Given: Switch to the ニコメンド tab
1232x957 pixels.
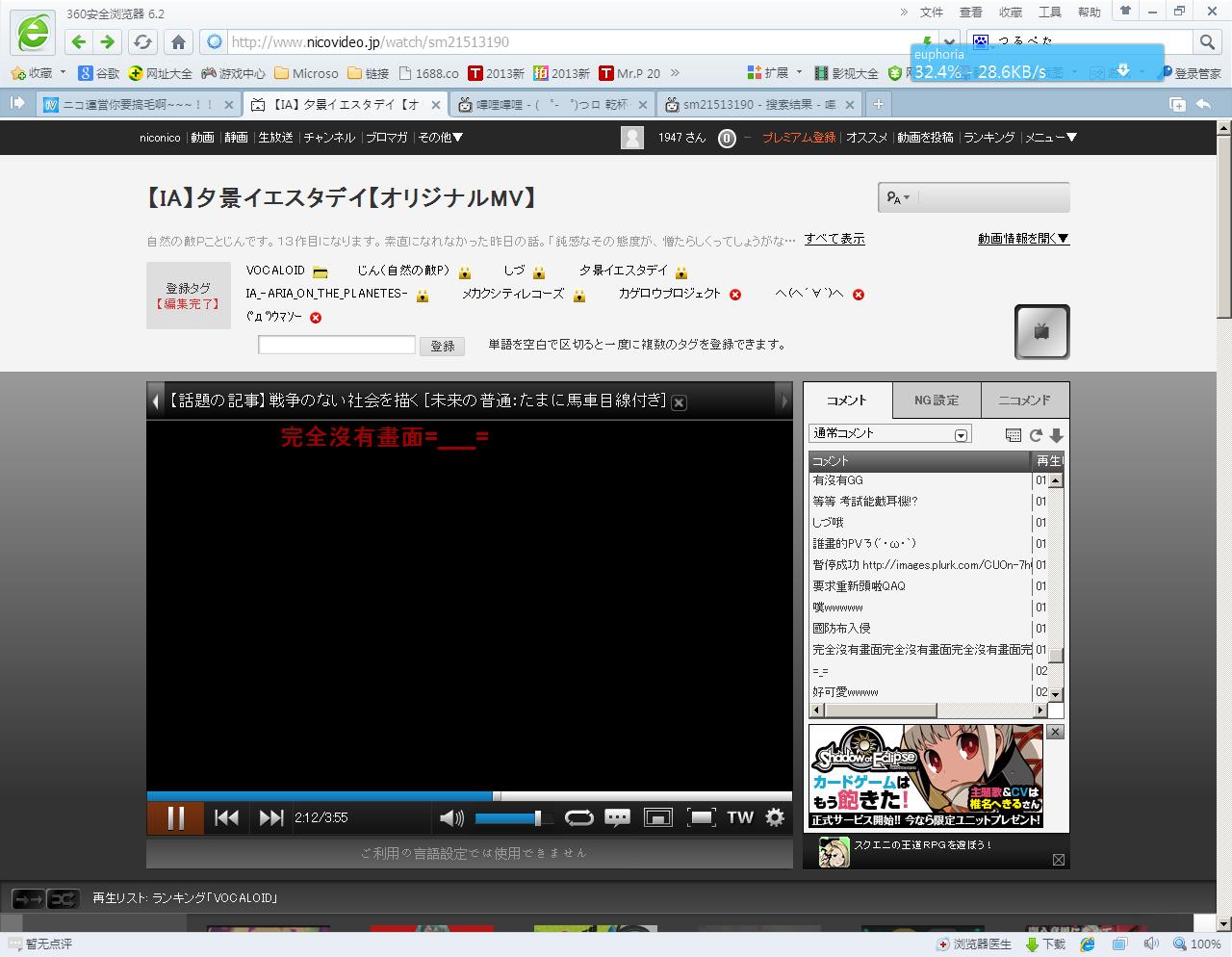Looking at the screenshot, I should 1024,401.
